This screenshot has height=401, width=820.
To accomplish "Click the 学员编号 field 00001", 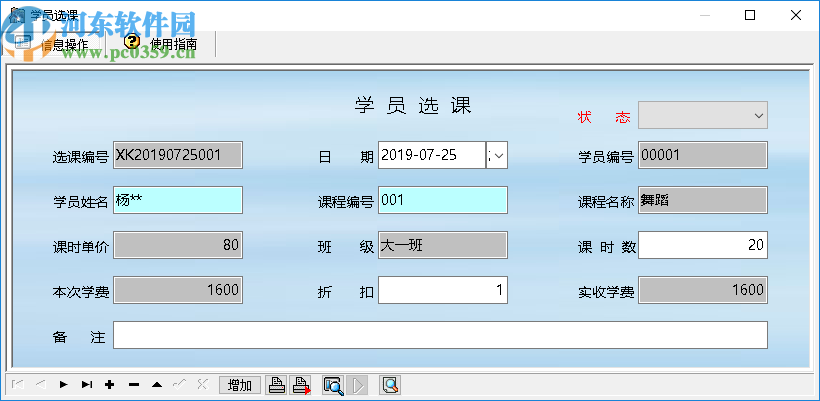I will tap(702, 155).
